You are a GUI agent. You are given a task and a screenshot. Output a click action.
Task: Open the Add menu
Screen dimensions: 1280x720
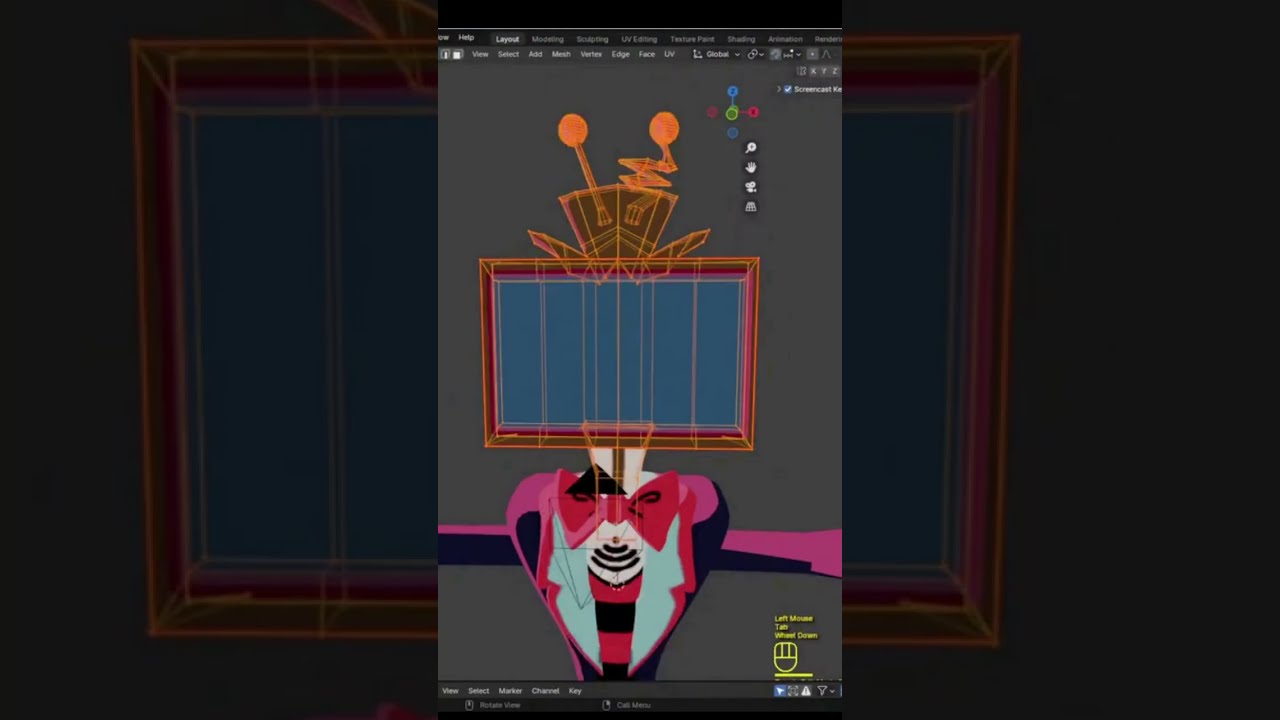(535, 54)
